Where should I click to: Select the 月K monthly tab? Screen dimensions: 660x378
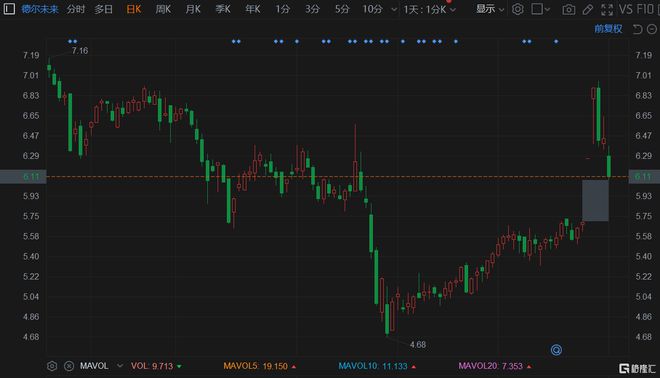click(x=193, y=9)
